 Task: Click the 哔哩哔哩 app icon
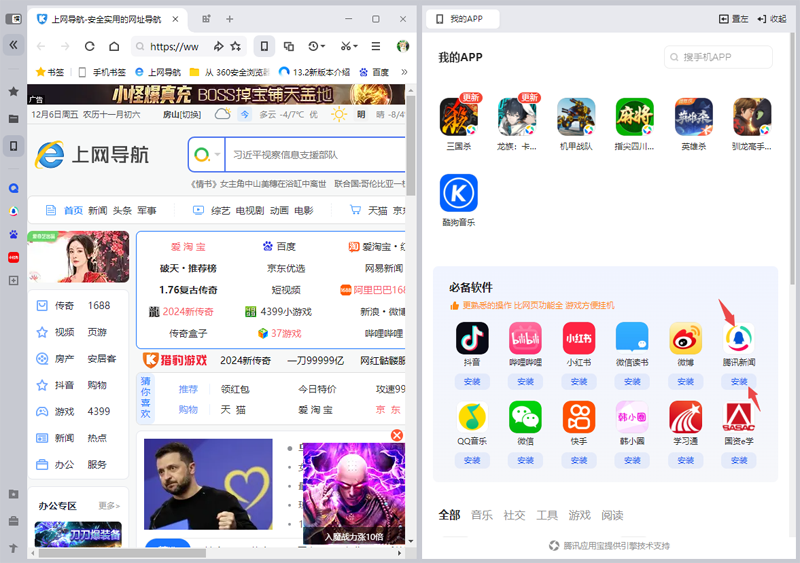pyautogui.click(x=526, y=338)
